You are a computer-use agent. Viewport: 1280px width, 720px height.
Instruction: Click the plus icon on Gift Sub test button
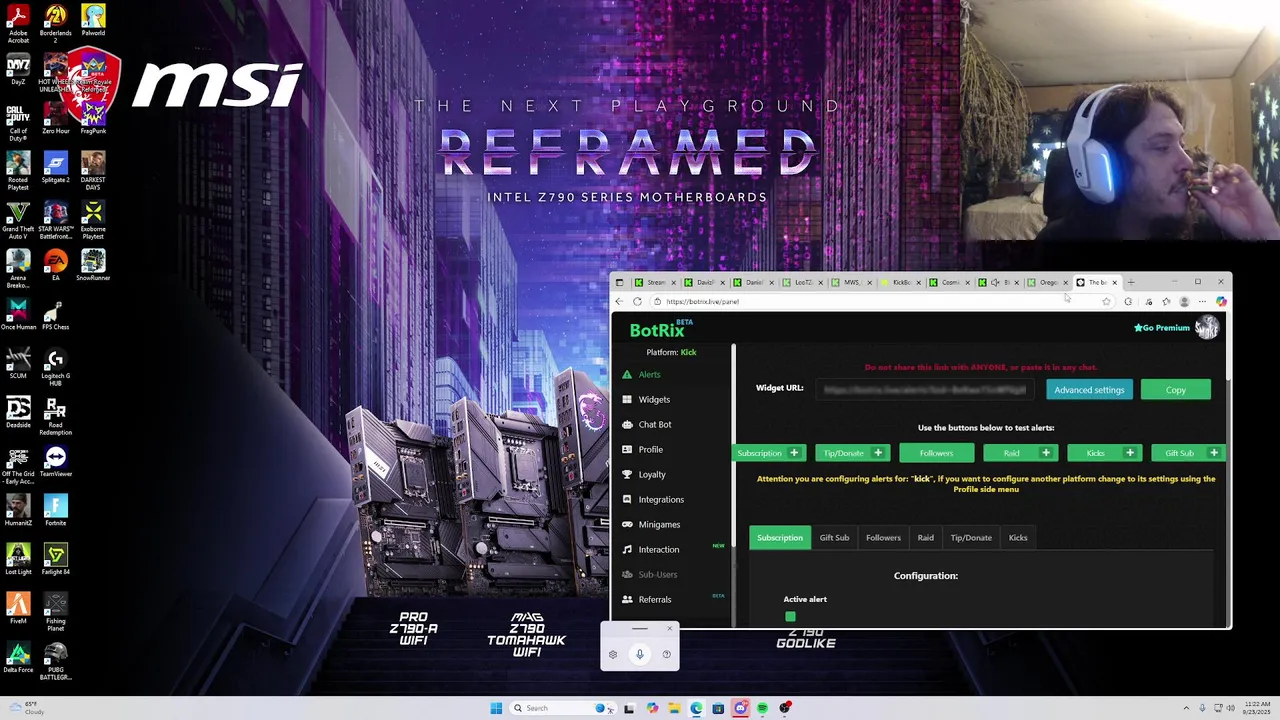tap(1214, 453)
